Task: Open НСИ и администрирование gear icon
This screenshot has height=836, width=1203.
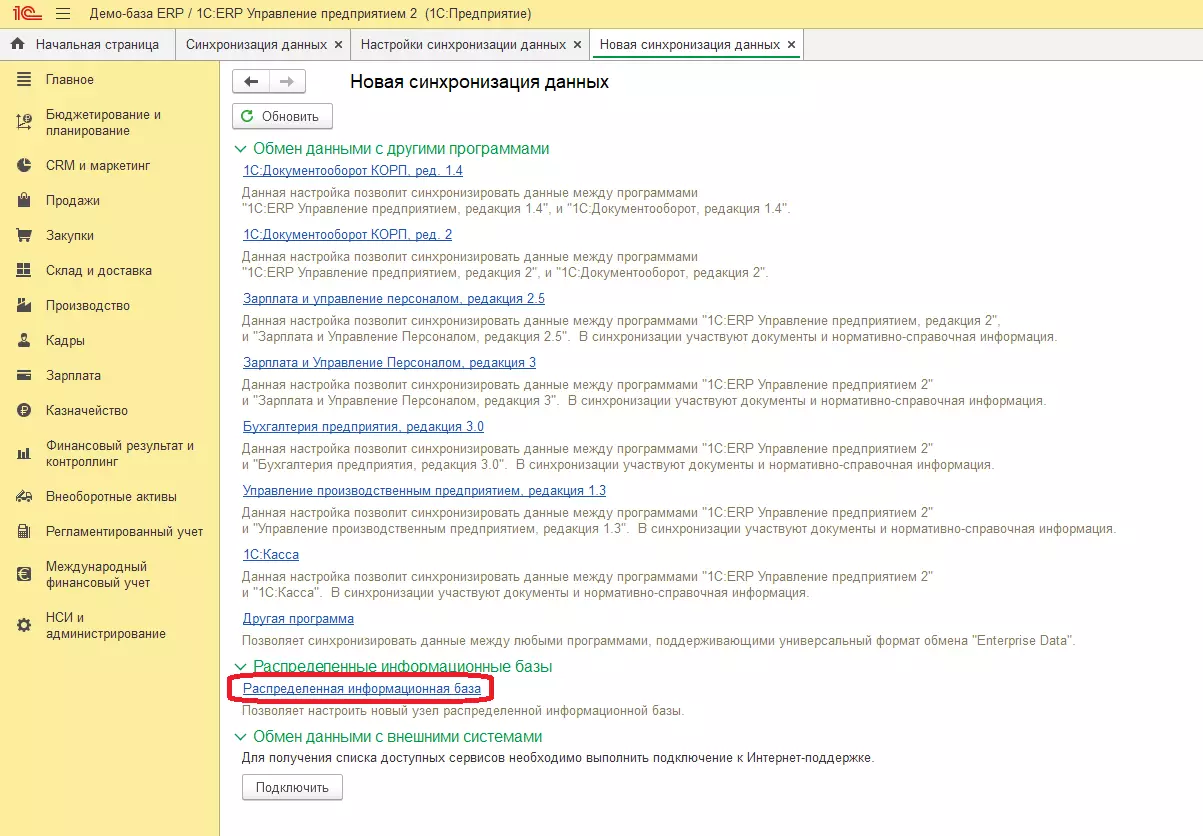Action: [x=24, y=625]
